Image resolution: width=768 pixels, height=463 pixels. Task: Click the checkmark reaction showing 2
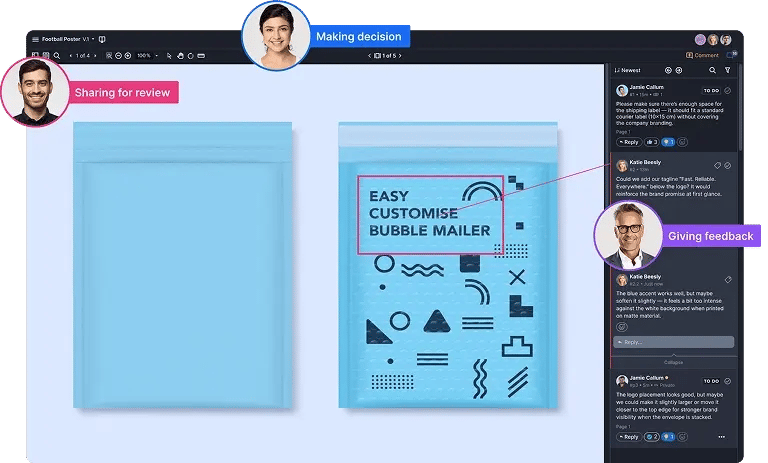[x=651, y=437]
